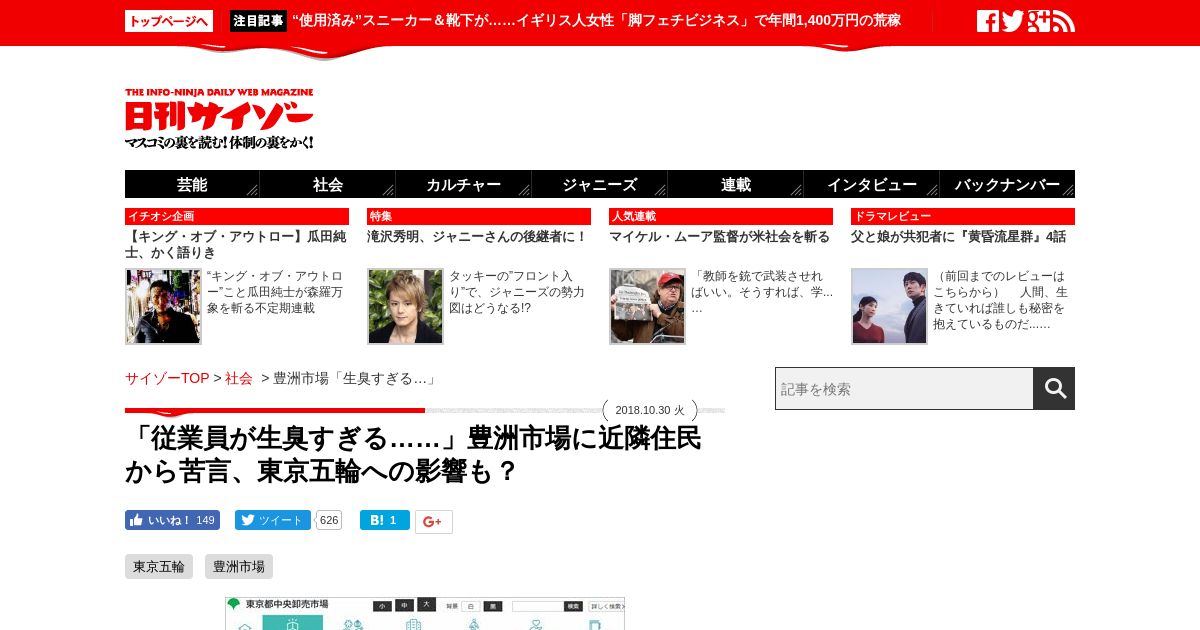Image resolution: width=1200 pixels, height=630 pixels.
Task: Open the カルチャー menu item
Action: click(464, 184)
